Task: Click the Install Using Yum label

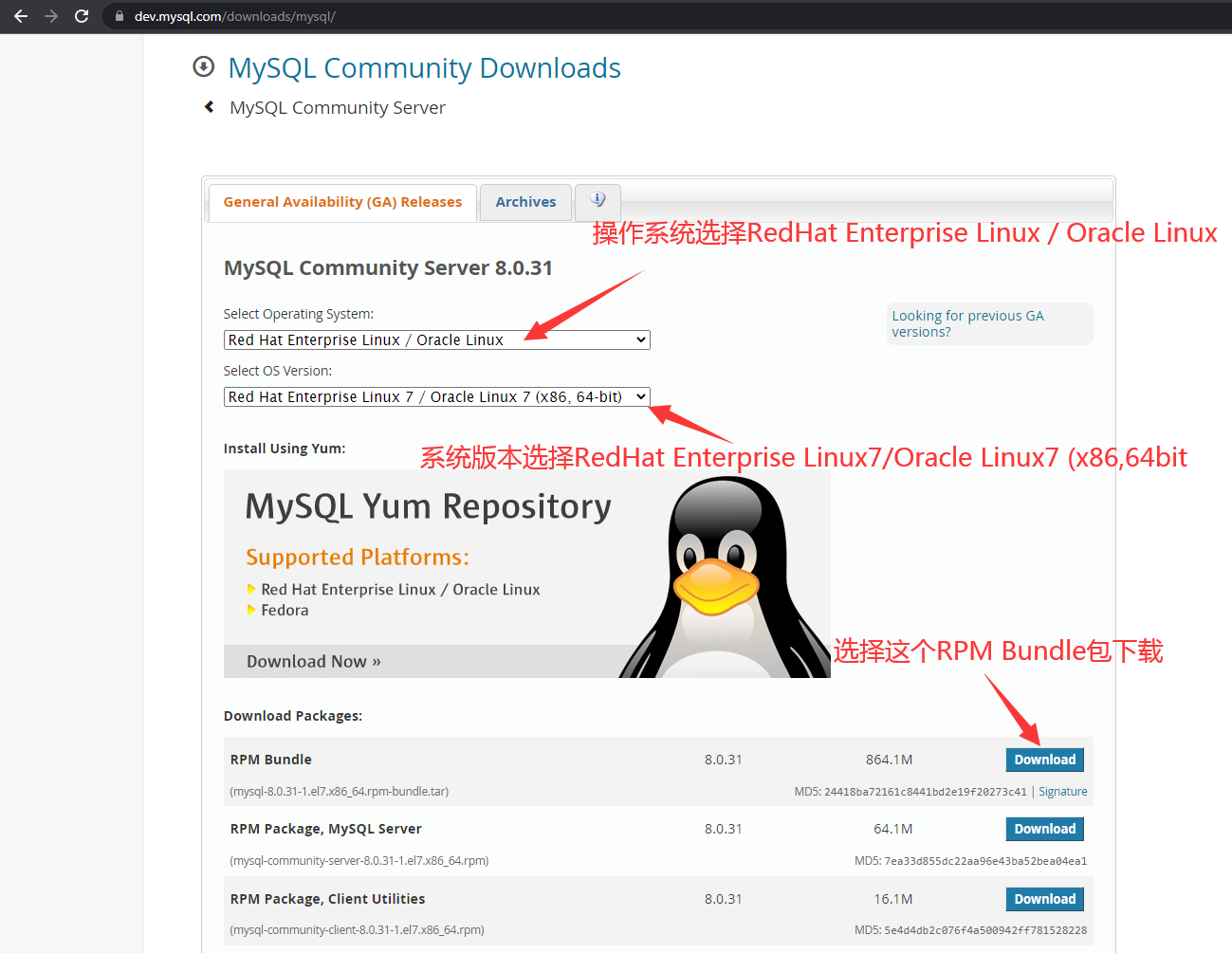Action: pos(285,449)
